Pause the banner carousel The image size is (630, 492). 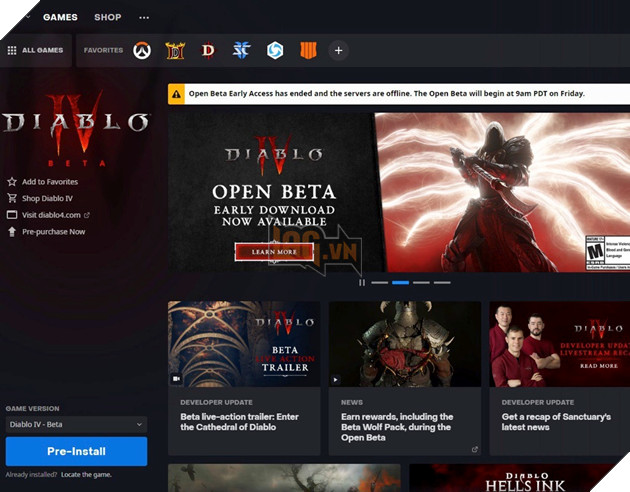click(x=362, y=283)
